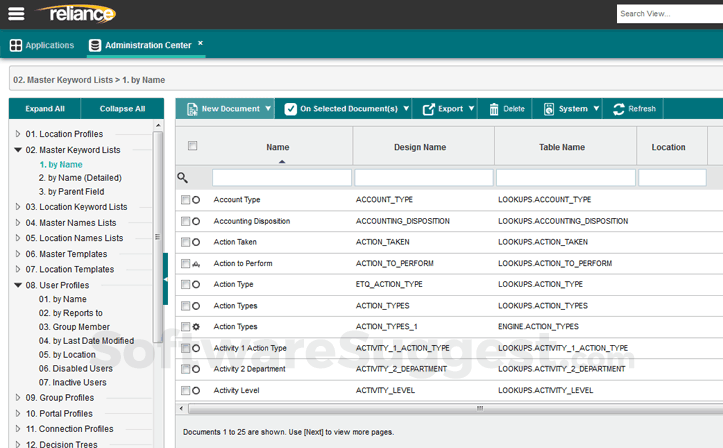
Task: Close the Administration Center tab
Action: tap(200, 44)
